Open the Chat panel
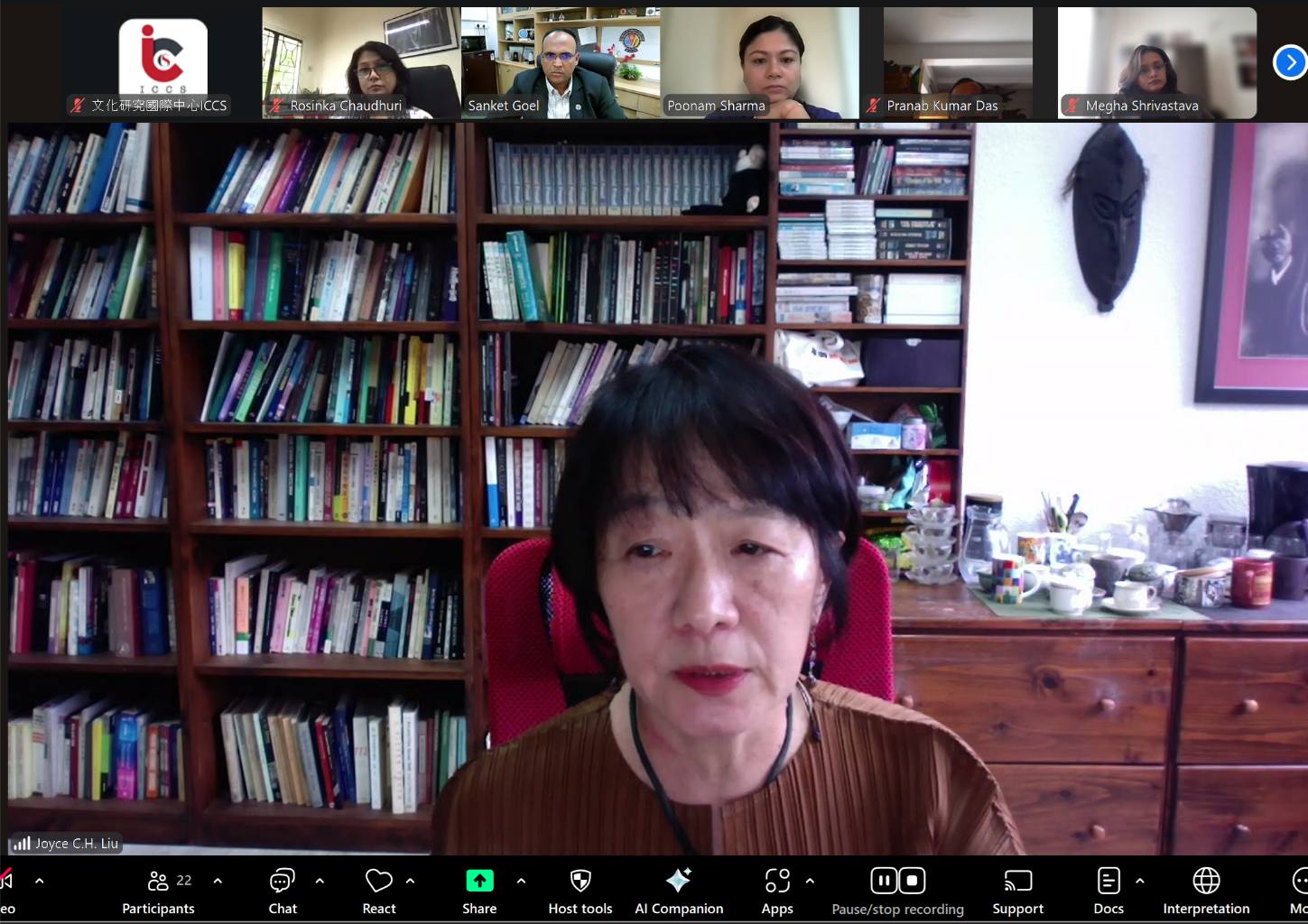1308x924 pixels. pyautogui.click(x=283, y=891)
